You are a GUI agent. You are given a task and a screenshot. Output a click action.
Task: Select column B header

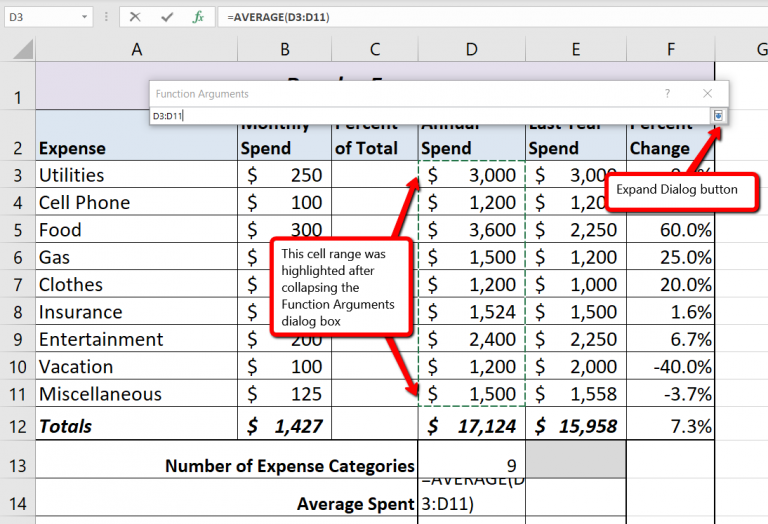284,49
